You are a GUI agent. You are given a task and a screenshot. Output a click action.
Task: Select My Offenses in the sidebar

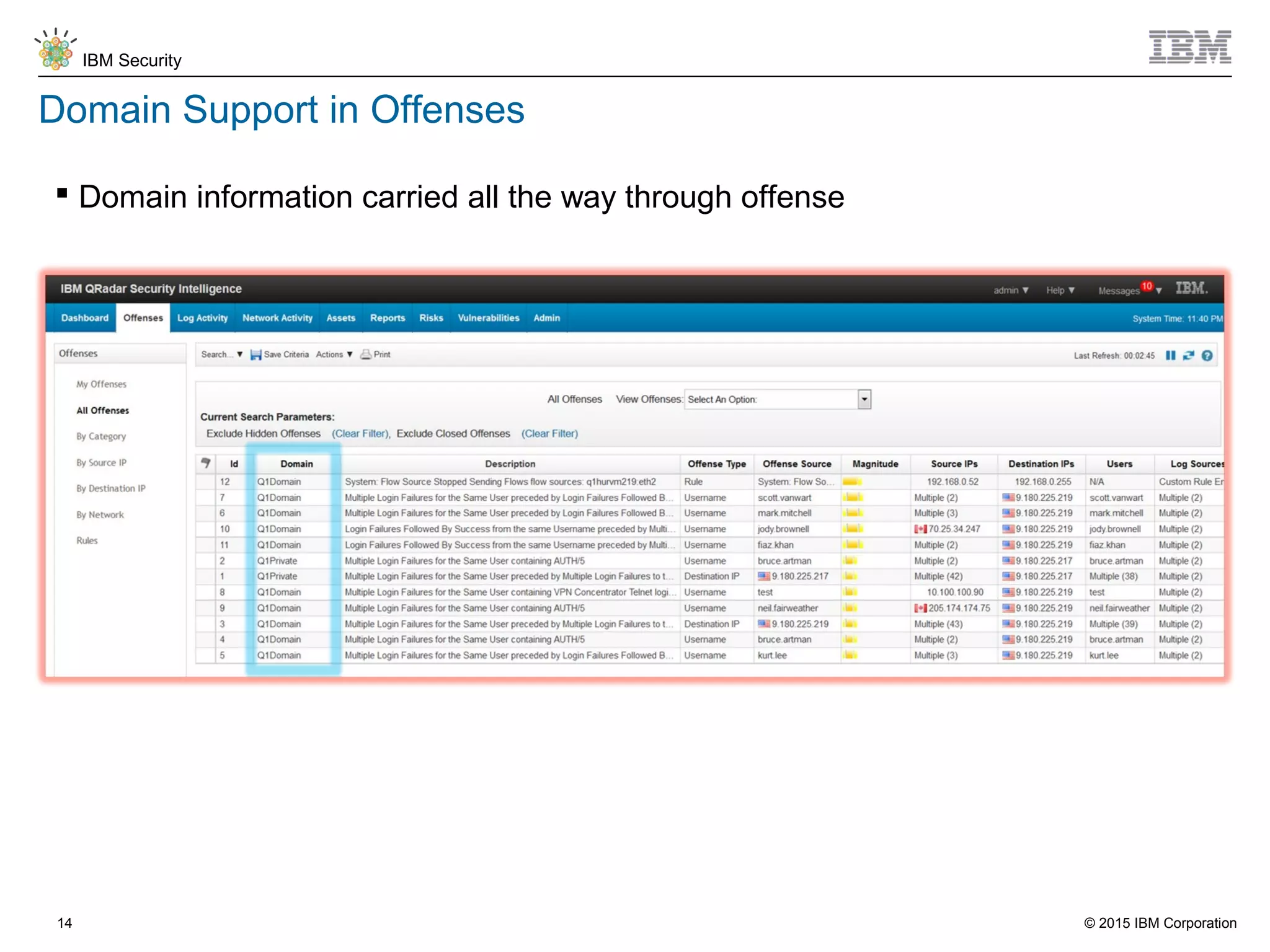101,384
